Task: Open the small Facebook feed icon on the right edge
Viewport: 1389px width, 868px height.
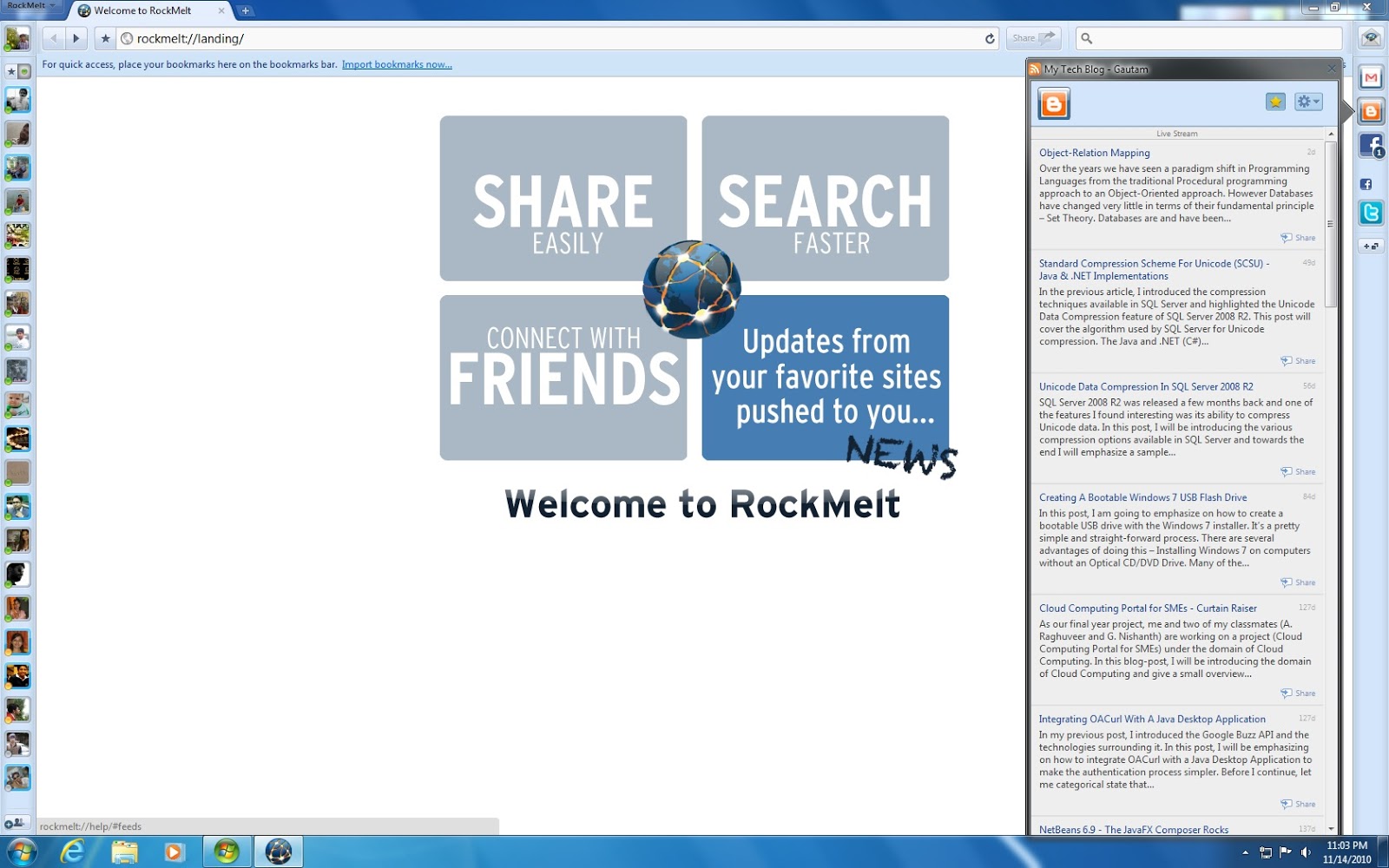Action: pos(1366,184)
